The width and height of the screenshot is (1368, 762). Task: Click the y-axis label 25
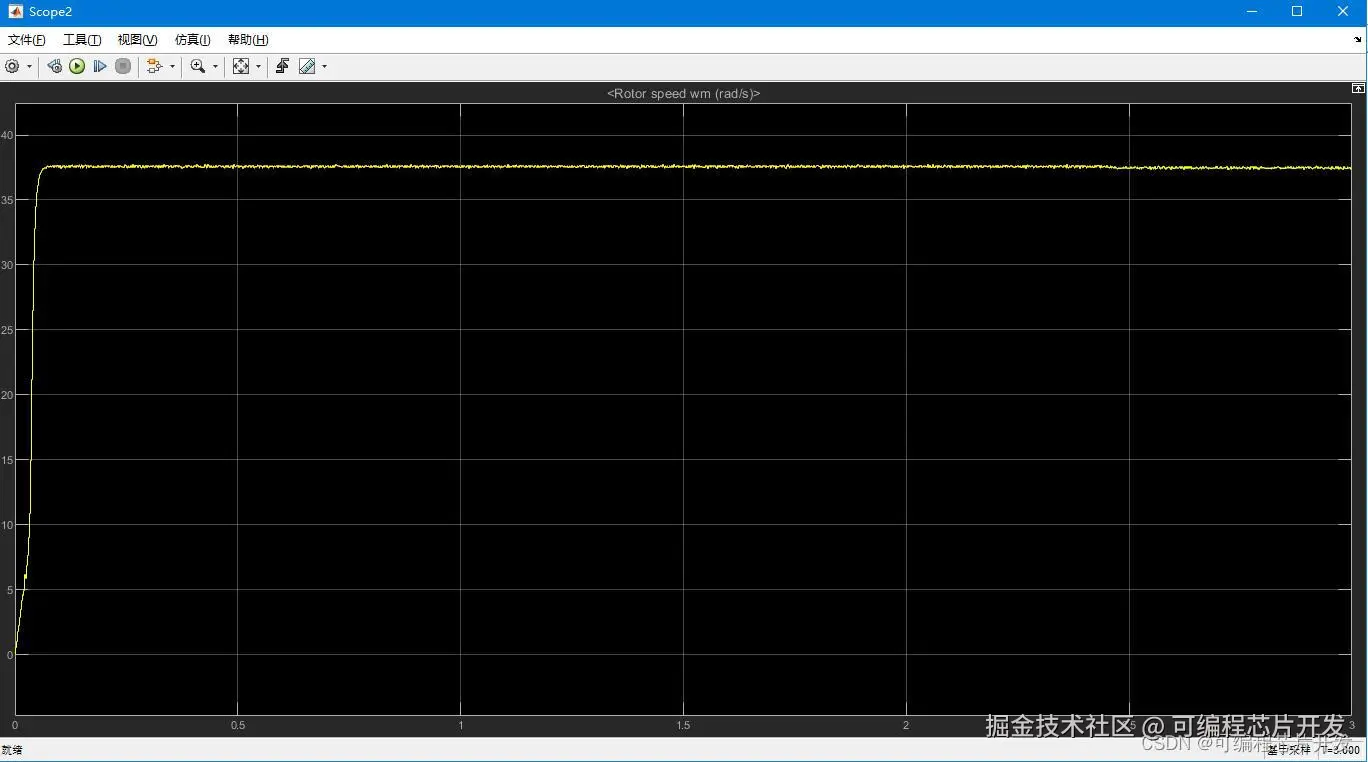pyautogui.click(x=7, y=330)
